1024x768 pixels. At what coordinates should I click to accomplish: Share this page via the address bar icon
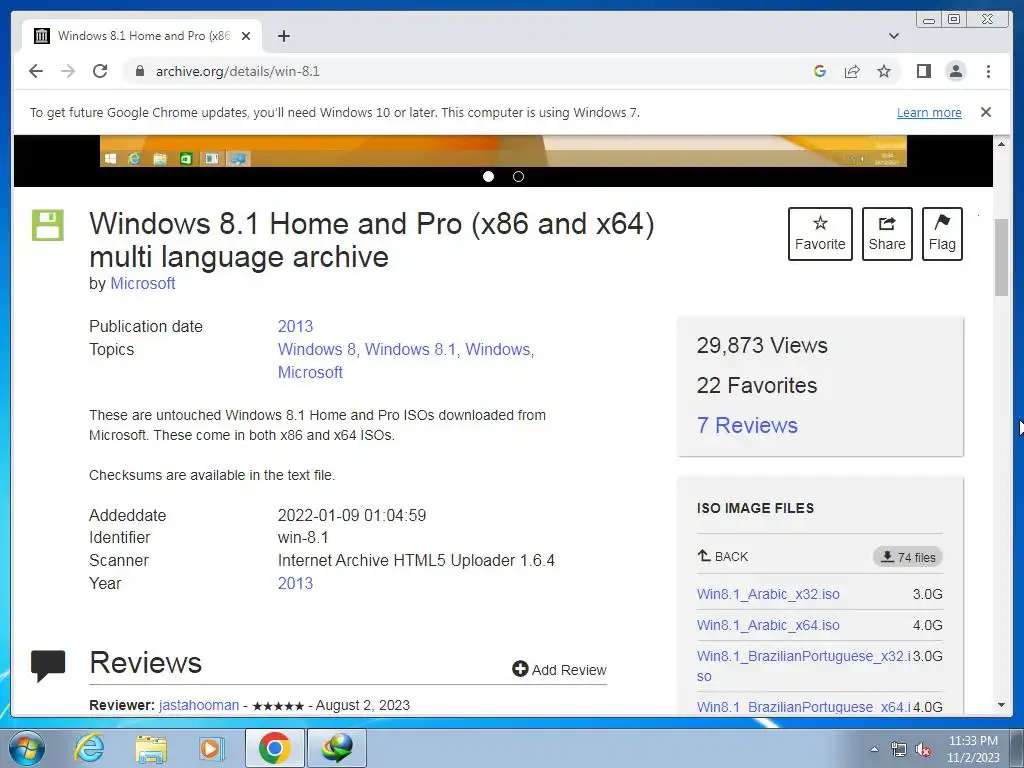tap(852, 71)
